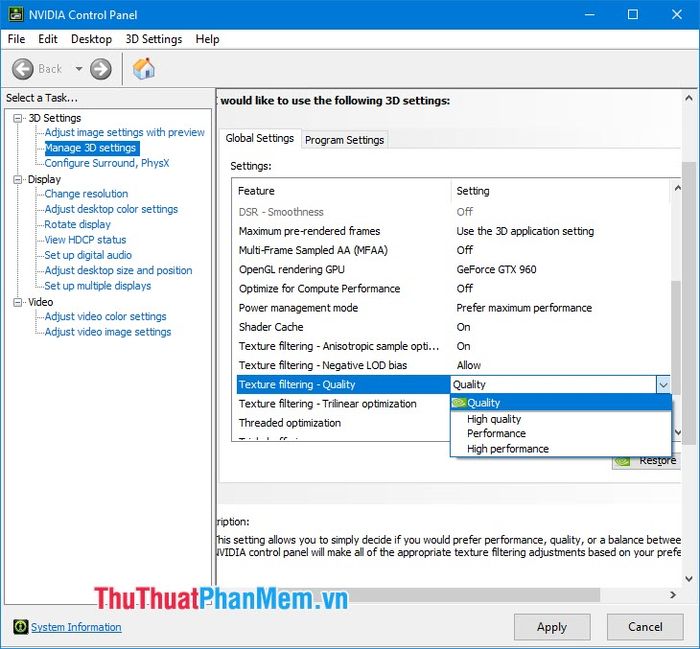Toggle the Texture filtering Quality dropdown arrow
700x649 pixels.
663,384
